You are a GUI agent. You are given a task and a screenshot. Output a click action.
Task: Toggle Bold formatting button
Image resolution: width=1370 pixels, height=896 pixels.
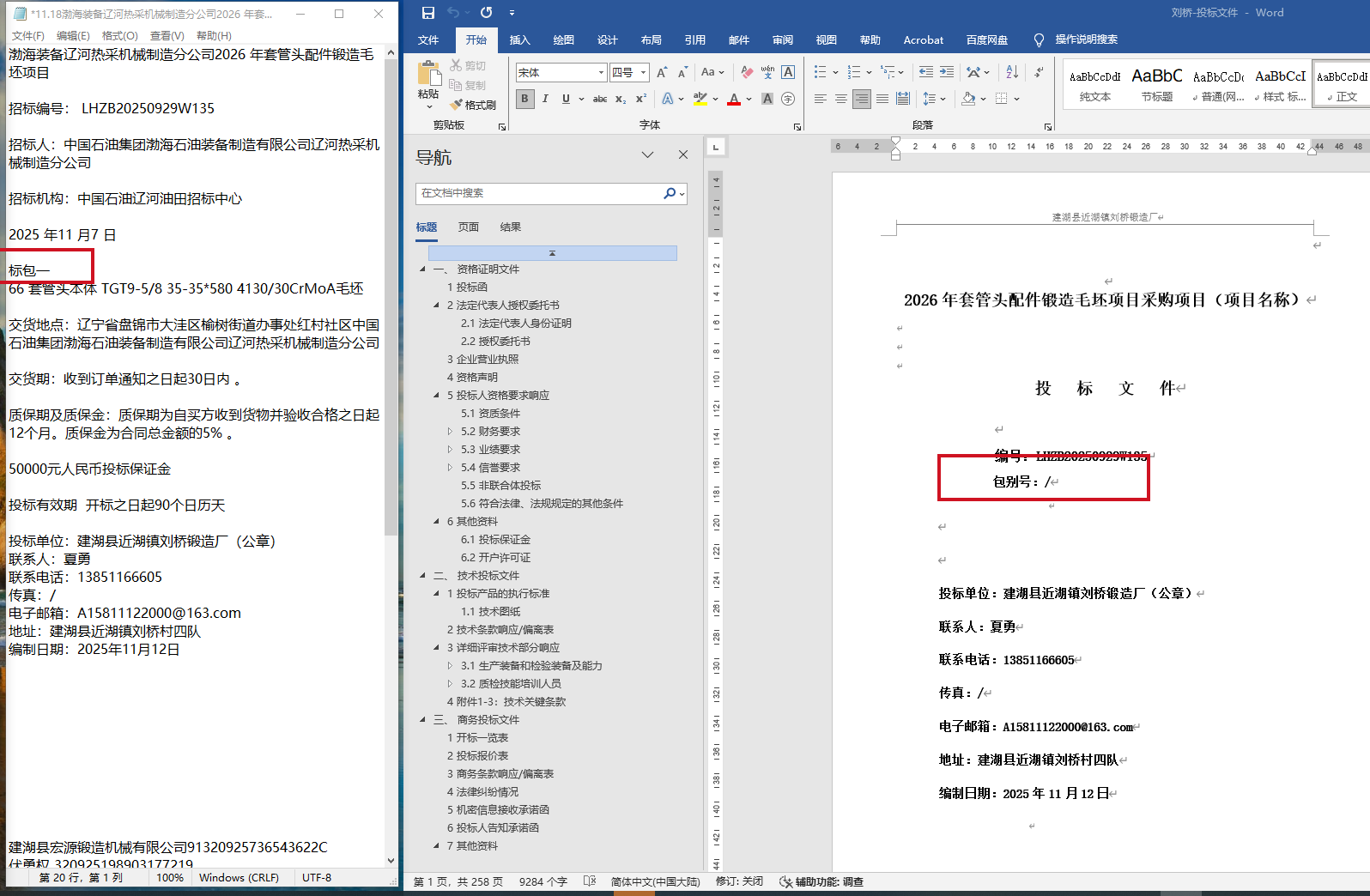tap(524, 99)
